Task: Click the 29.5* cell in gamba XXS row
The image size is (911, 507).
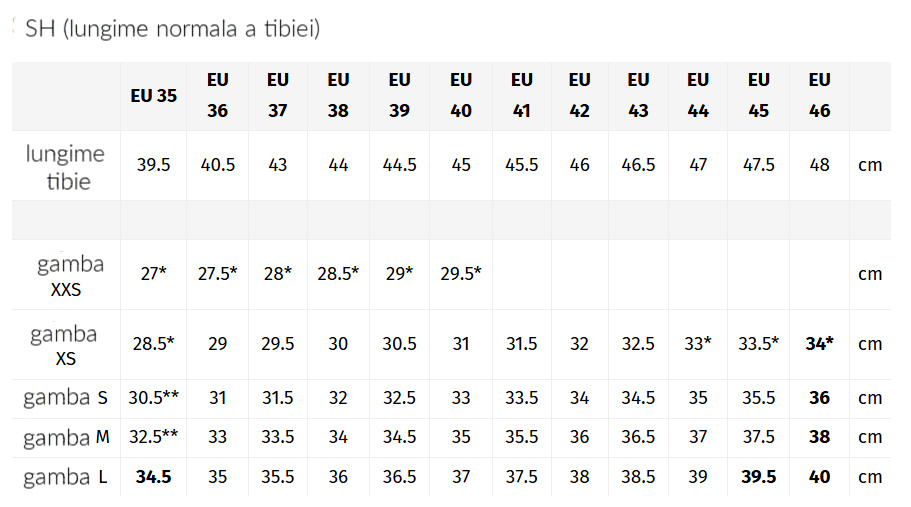Action: [461, 274]
